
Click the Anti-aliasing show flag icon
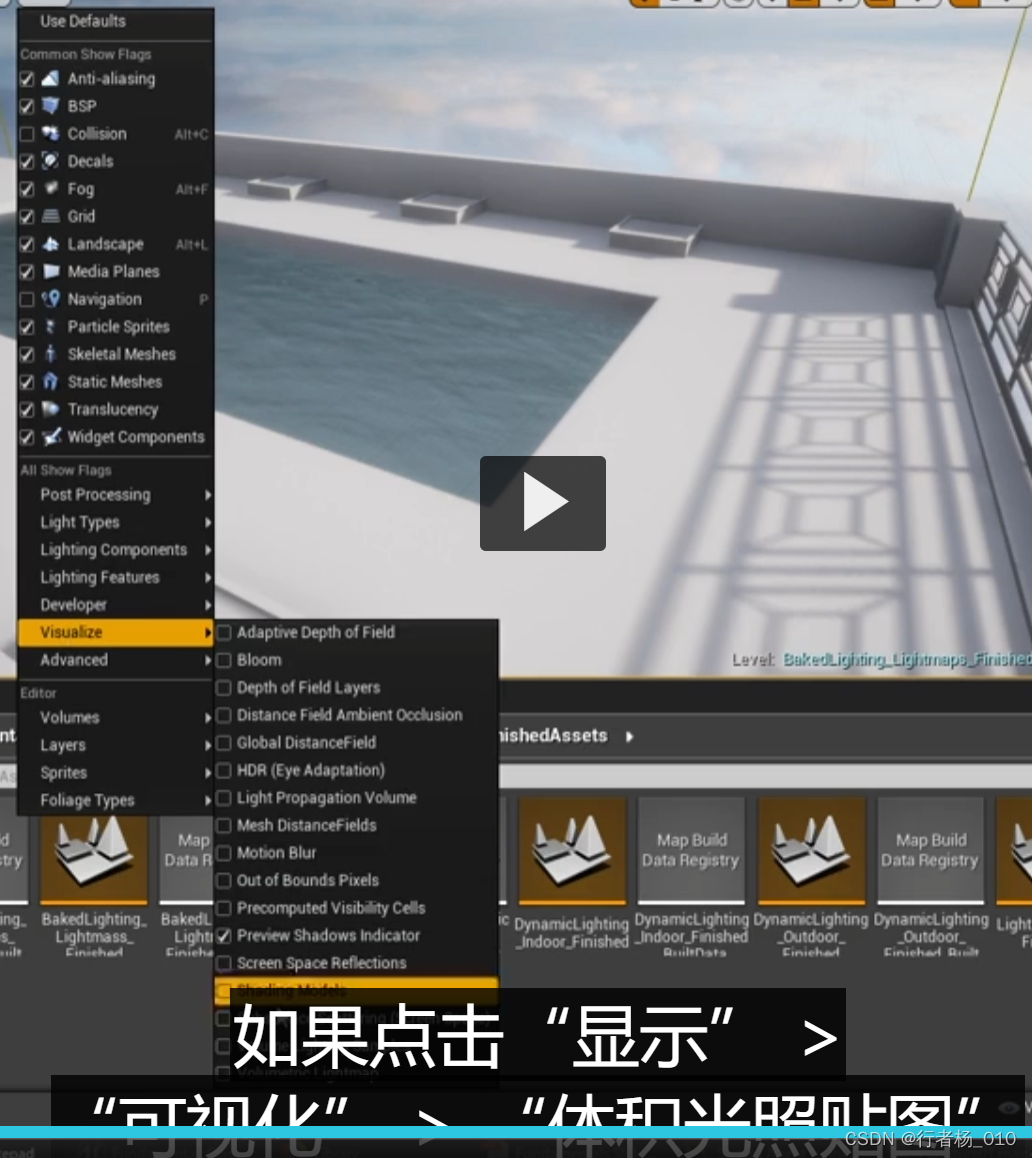click(50, 78)
